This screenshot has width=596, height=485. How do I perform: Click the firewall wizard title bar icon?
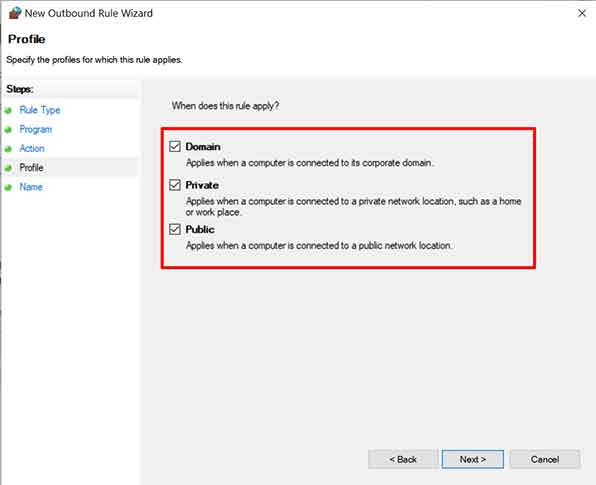(15, 13)
